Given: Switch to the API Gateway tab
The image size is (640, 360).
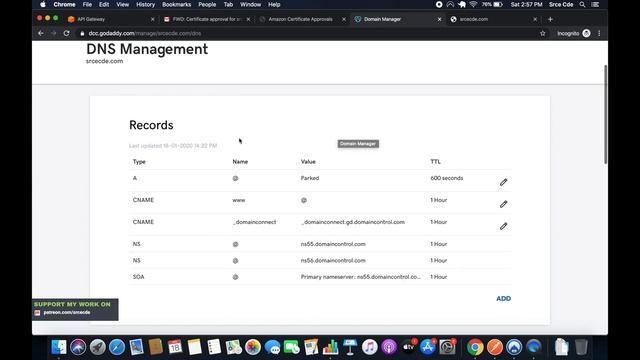Looking at the screenshot, I should [x=111, y=19].
